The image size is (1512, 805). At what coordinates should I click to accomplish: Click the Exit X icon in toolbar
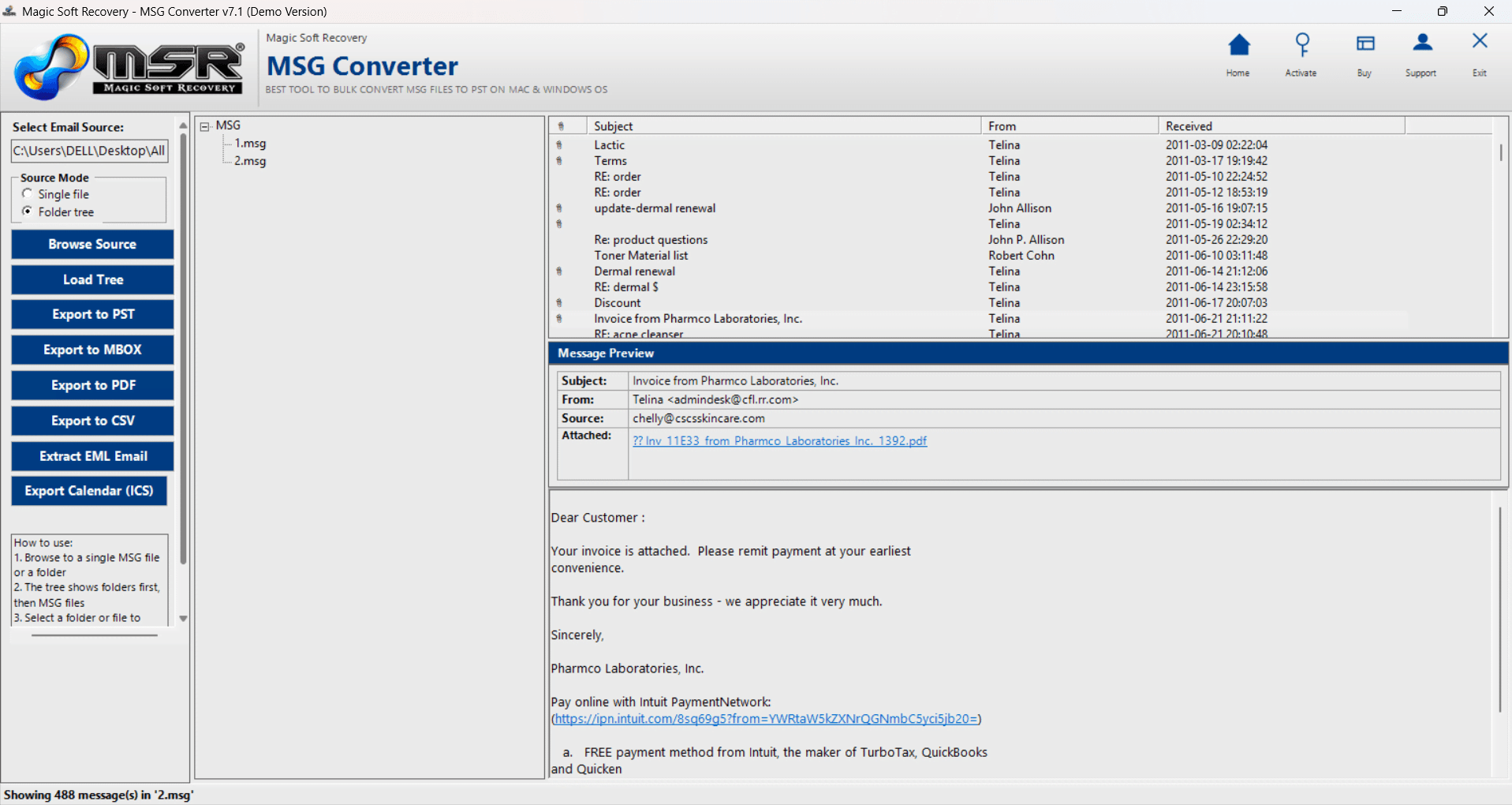pyautogui.click(x=1479, y=41)
